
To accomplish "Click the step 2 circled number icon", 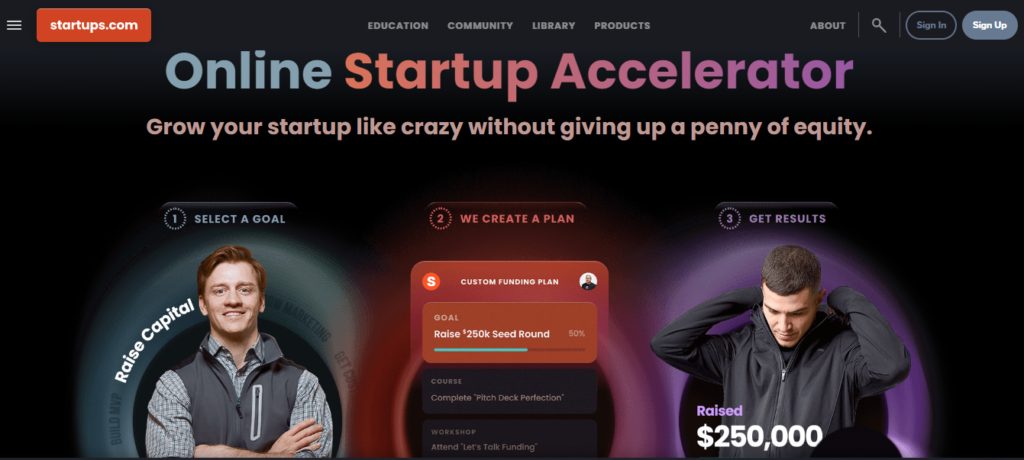I will [441, 218].
